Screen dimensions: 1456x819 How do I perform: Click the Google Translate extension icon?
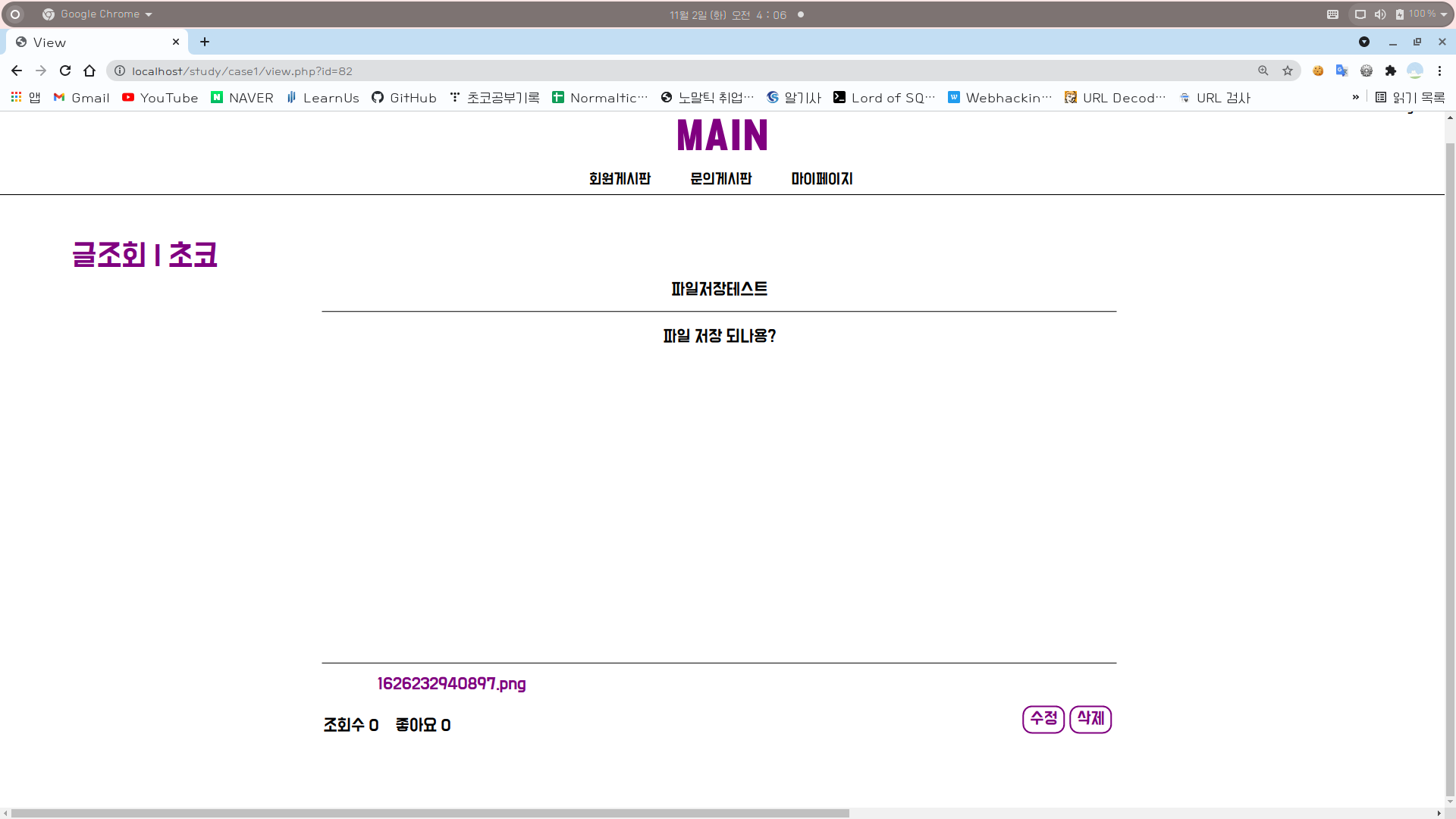click(x=1342, y=71)
